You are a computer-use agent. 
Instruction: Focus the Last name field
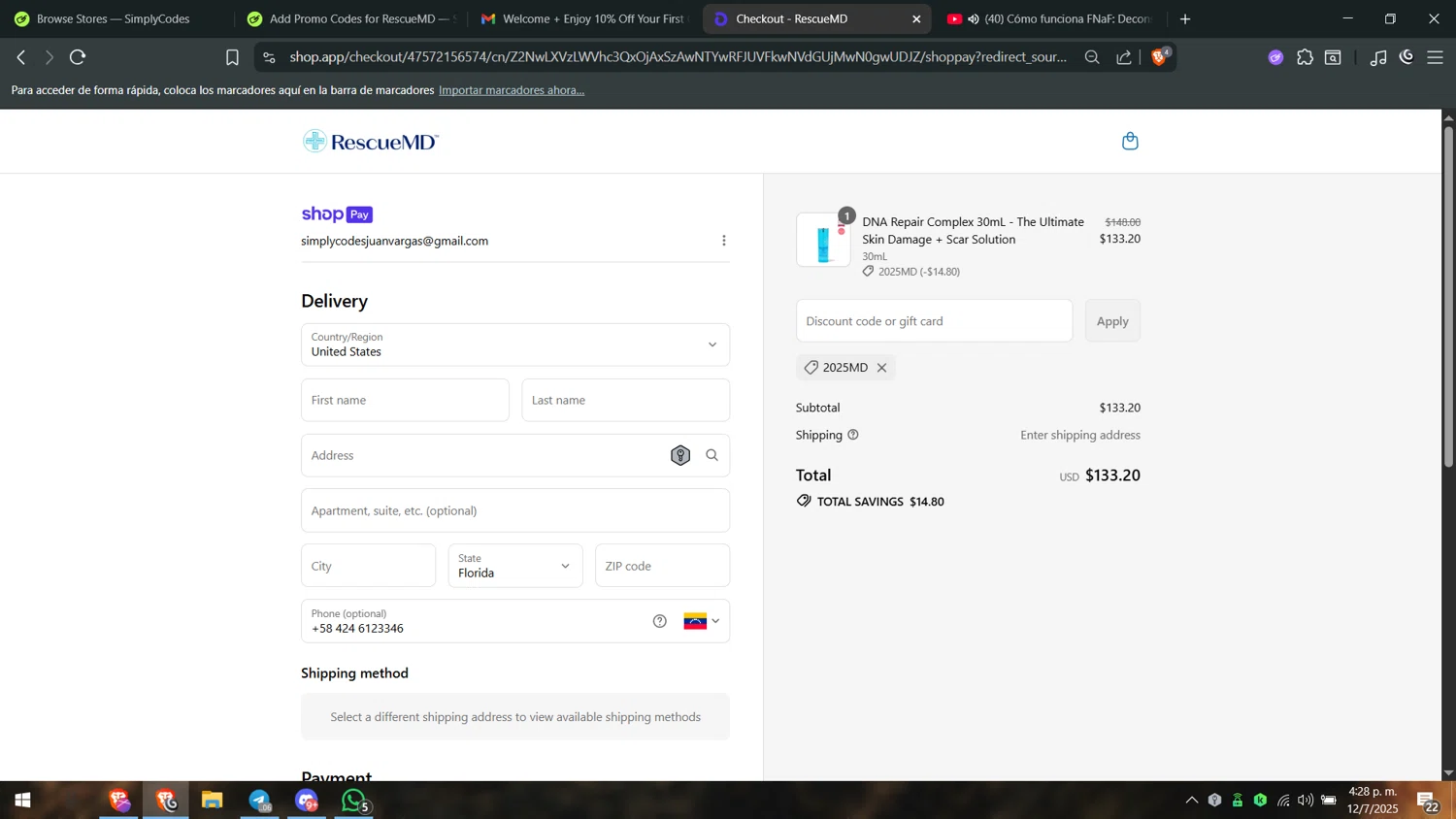pos(626,400)
